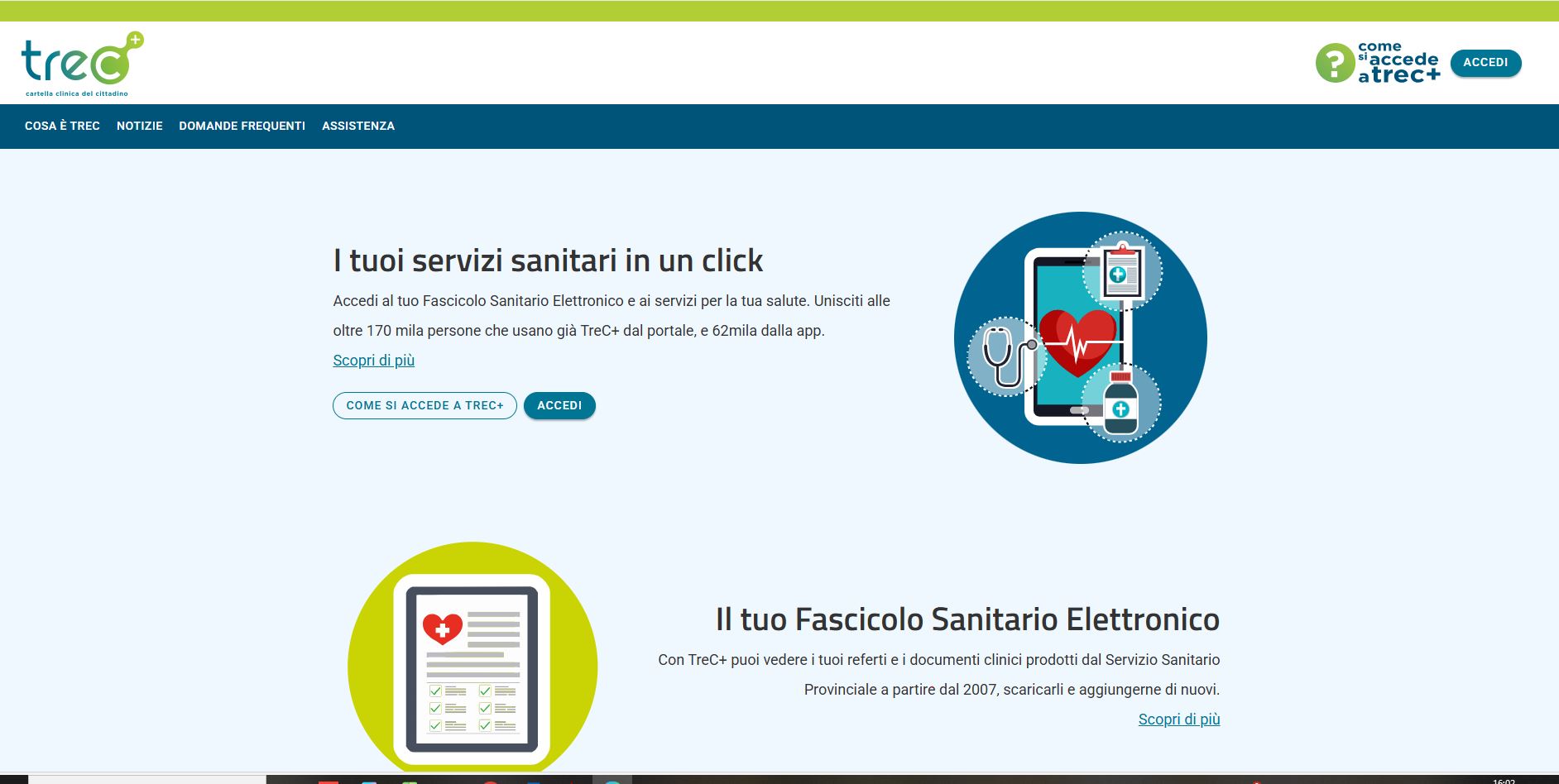Open the COSA È TREC menu item
1559x784 pixels.
62,126
